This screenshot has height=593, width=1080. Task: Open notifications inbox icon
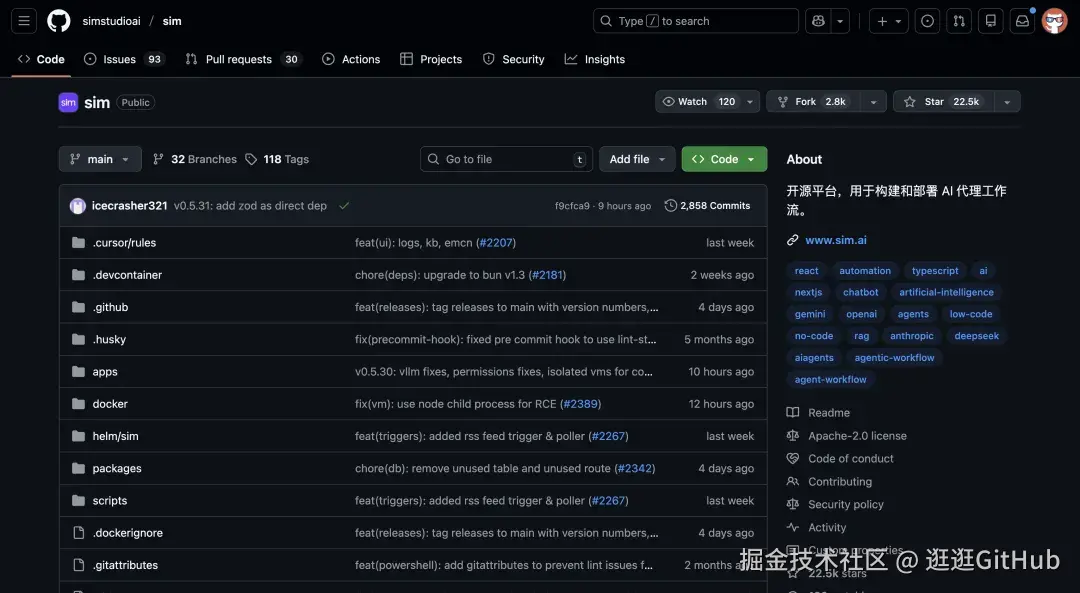(x=1022, y=21)
